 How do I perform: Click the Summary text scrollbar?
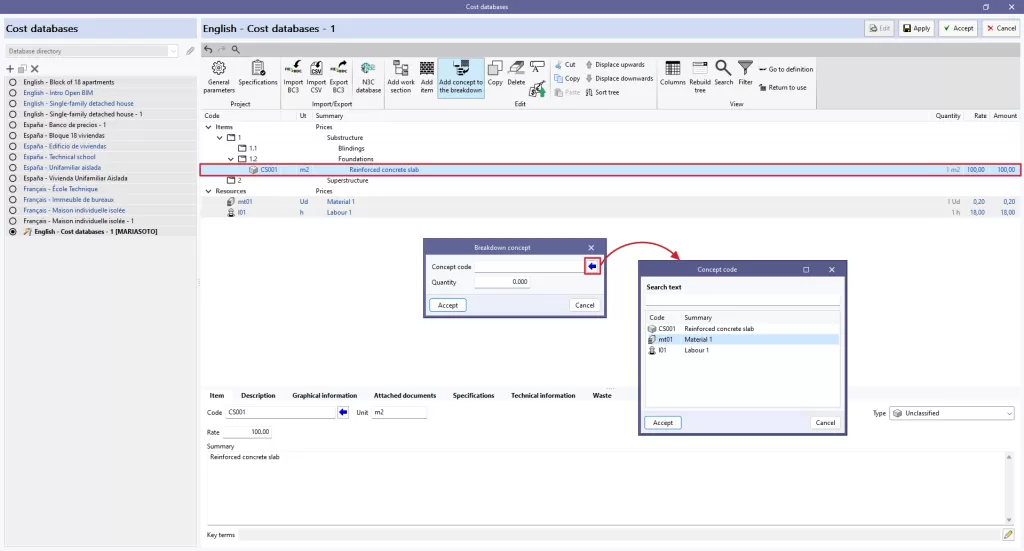tap(1008, 488)
